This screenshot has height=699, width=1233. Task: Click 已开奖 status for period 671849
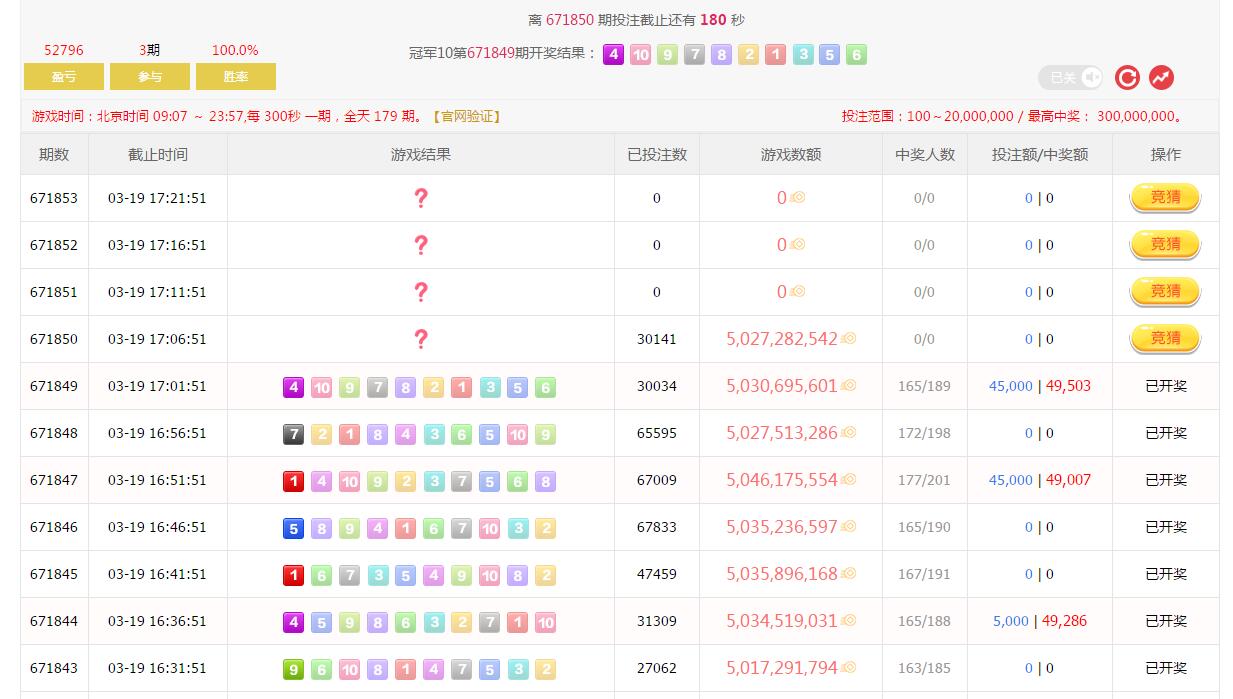pos(1165,386)
